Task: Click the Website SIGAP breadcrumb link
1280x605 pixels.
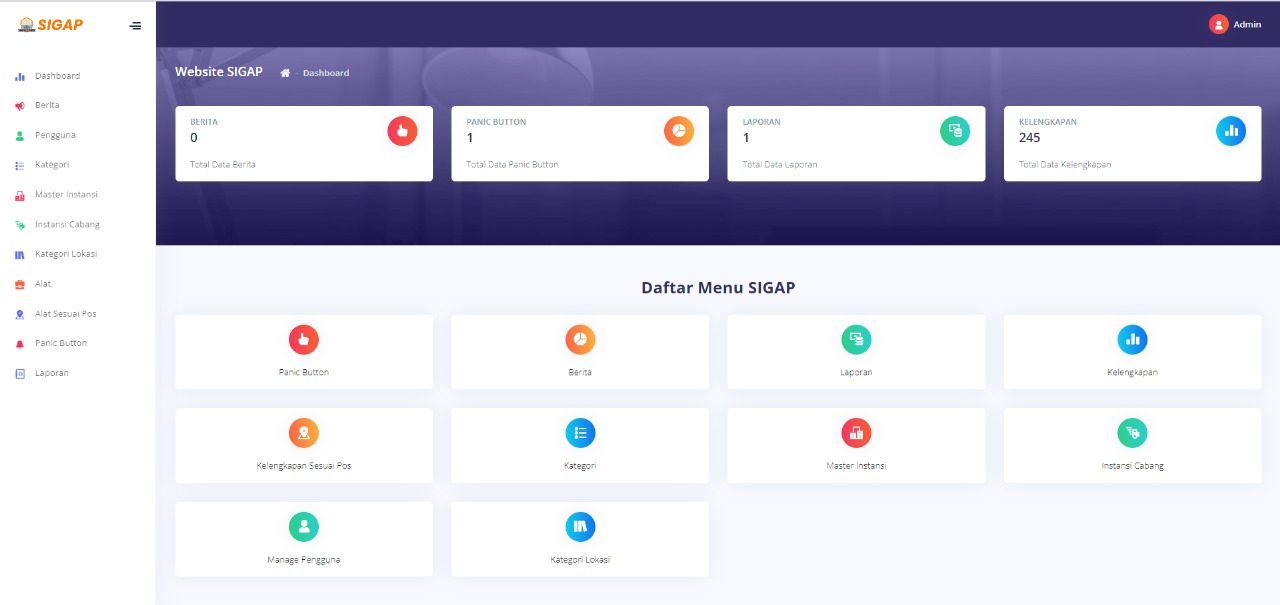Action: pyautogui.click(x=218, y=71)
